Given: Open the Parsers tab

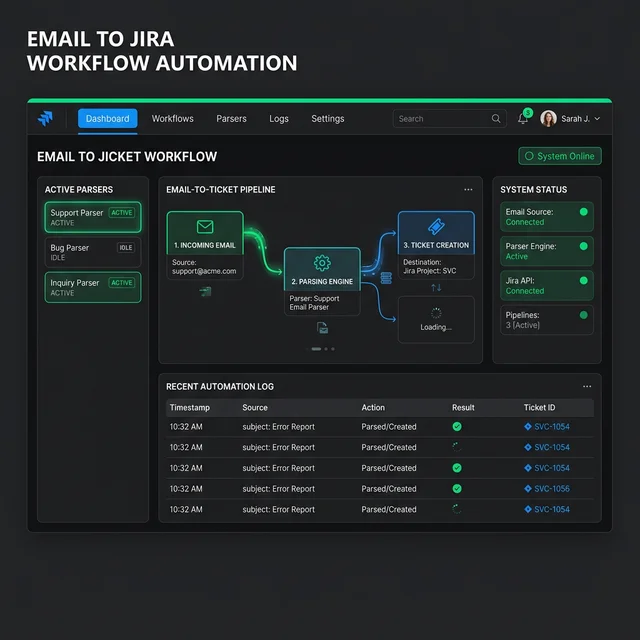Looking at the screenshot, I should pyautogui.click(x=231, y=119).
